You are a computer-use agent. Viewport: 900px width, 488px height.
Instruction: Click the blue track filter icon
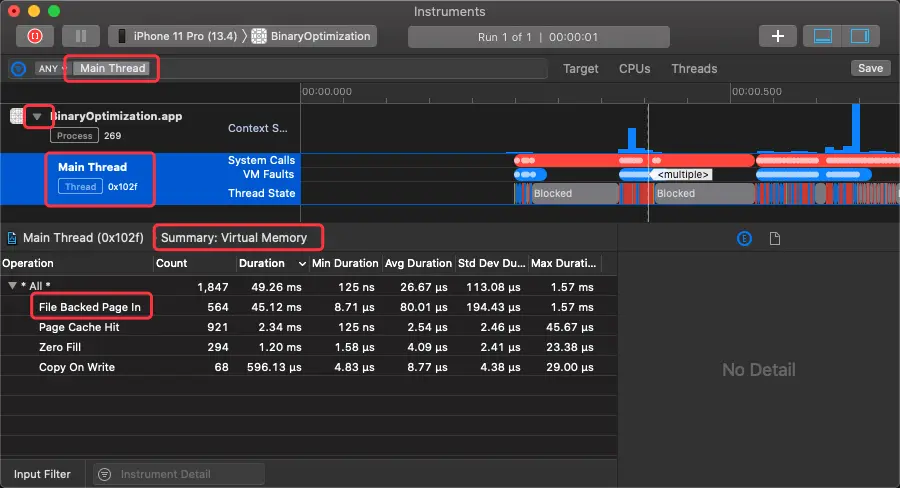pos(18,69)
